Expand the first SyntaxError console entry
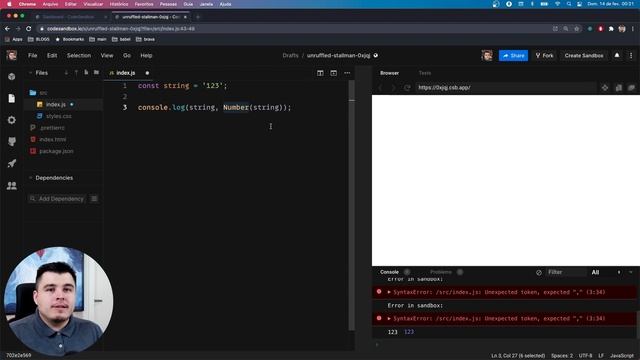Screen dimensions: 640x360 [x=389, y=292]
